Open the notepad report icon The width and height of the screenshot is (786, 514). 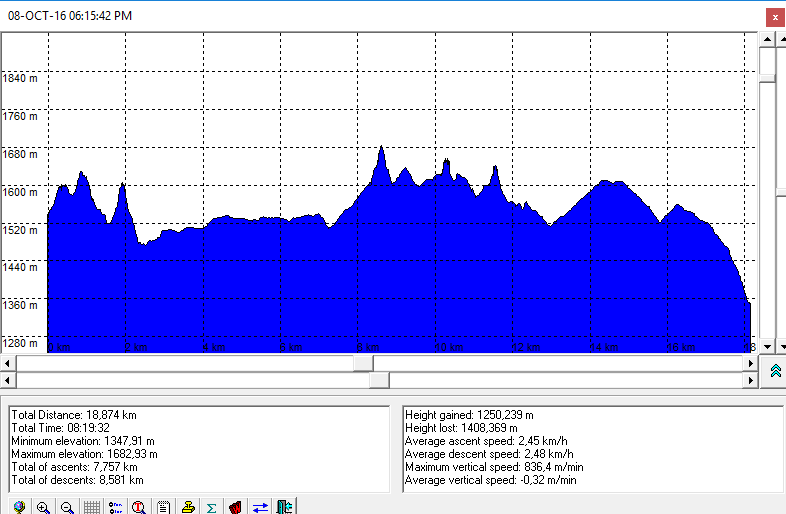click(163, 506)
